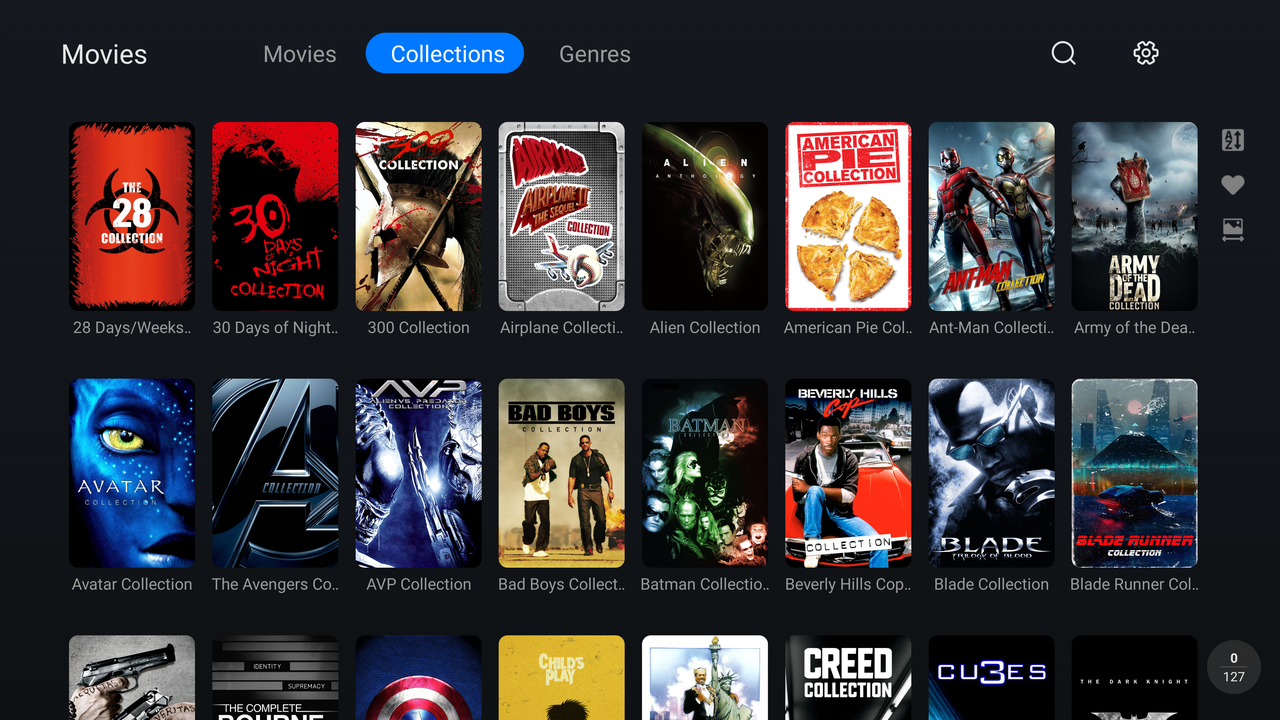Click the poster view mode icon

point(1233,230)
